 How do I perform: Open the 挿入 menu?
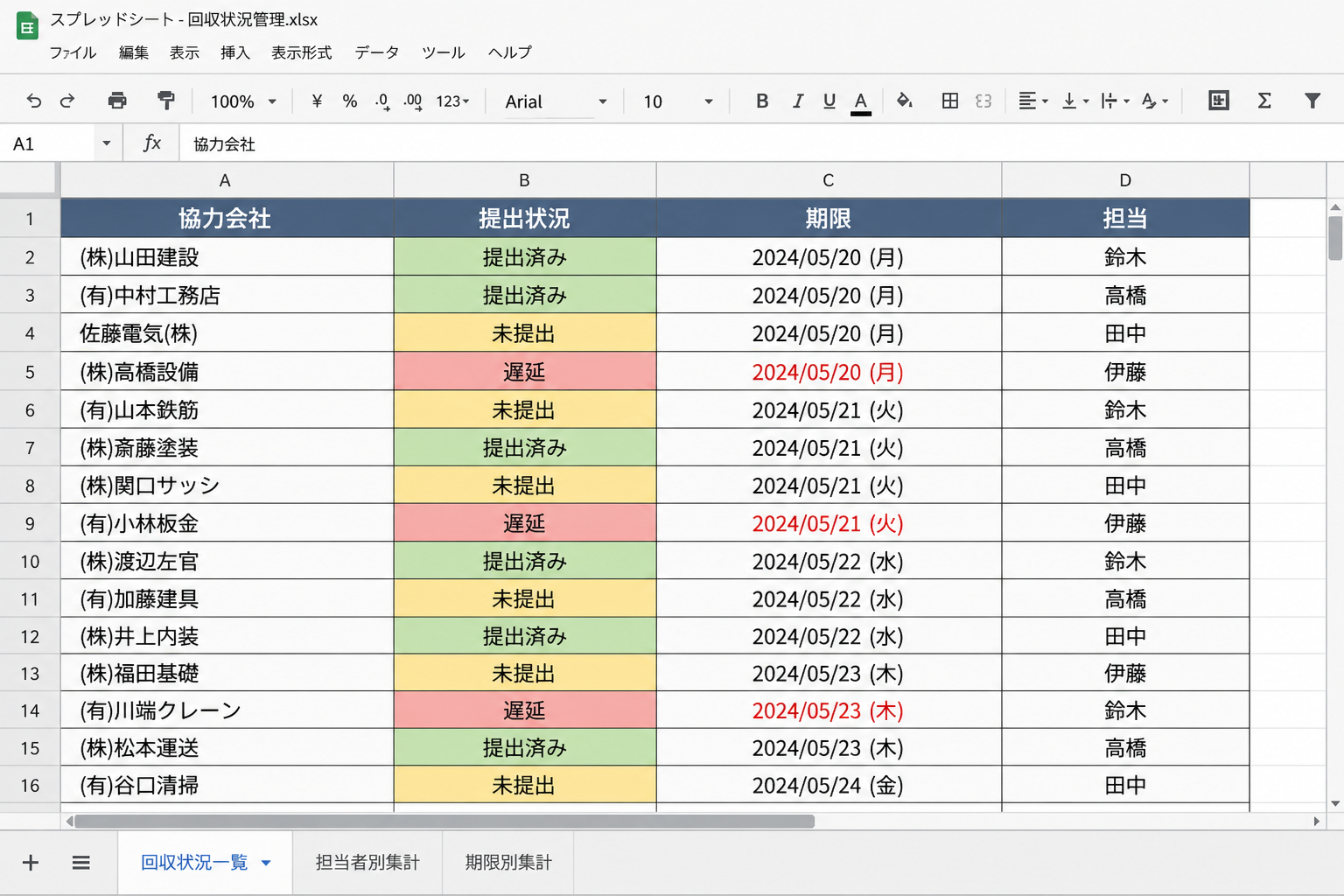click(x=235, y=52)
